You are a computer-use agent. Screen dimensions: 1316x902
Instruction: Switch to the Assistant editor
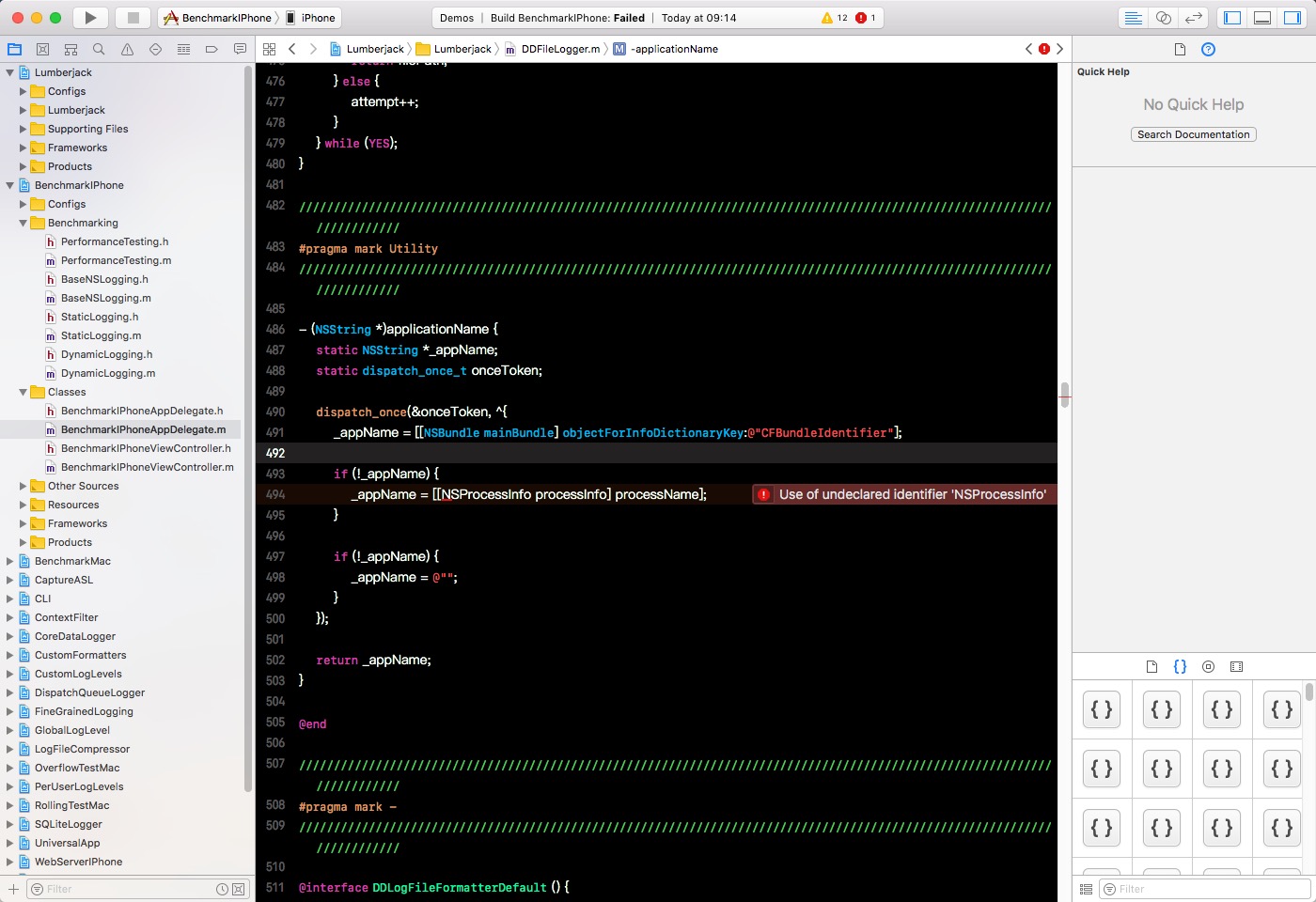coord(1166,17)
